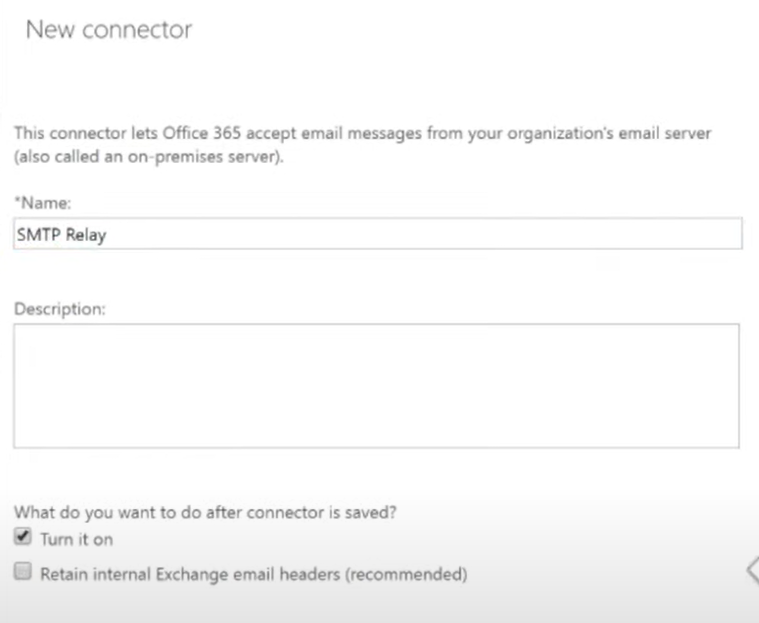Click inside the Description text area
Viewport: 759px width, 623px height.
click(x=377, y=386)
